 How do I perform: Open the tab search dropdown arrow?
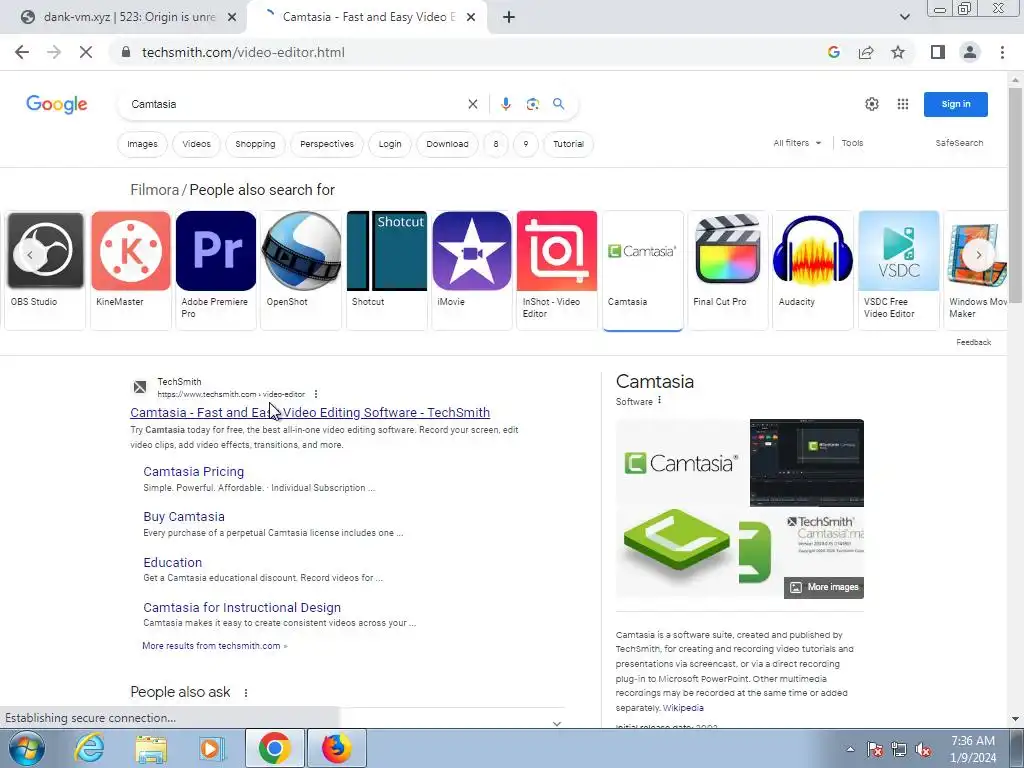pyautogui.click(x=904, y=17)
